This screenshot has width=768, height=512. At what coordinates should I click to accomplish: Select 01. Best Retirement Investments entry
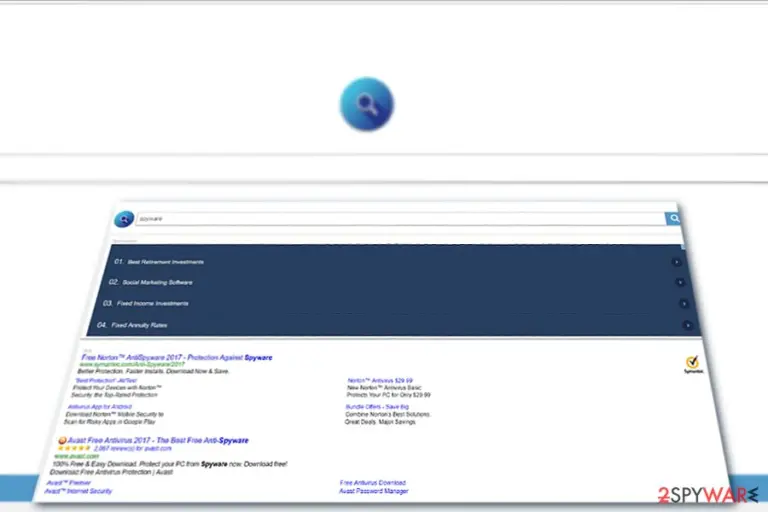pos(159,262)
